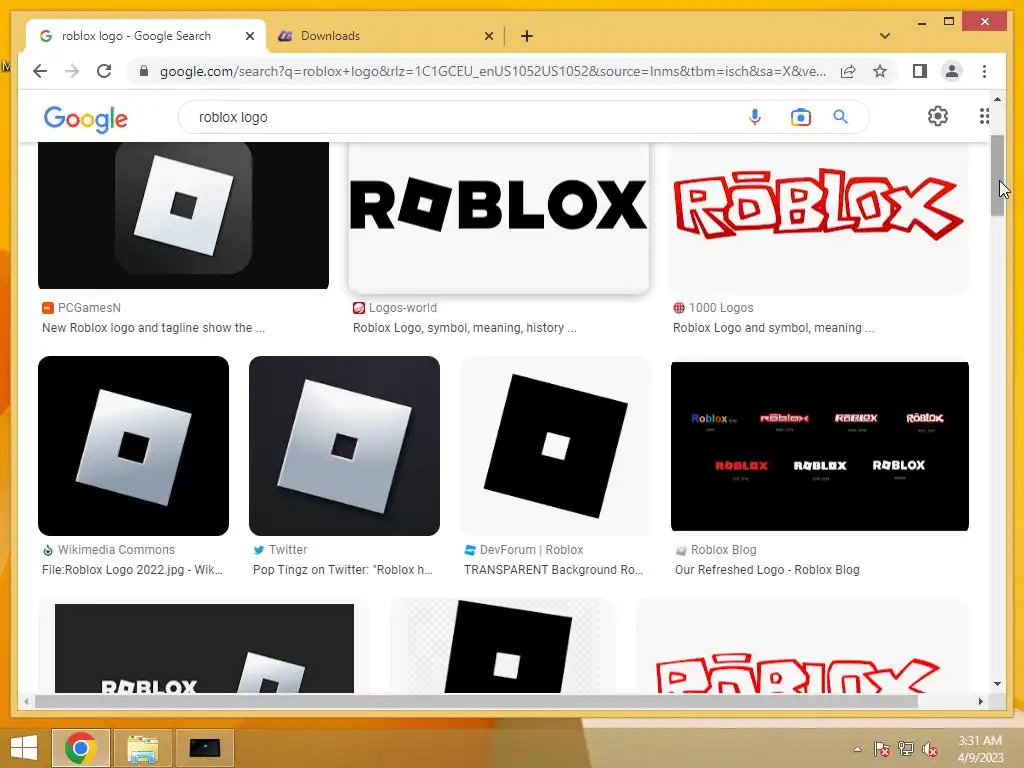Click the muted volume tray icon
Viewport: 1024px width, 768px height.
tap(930, 749)
